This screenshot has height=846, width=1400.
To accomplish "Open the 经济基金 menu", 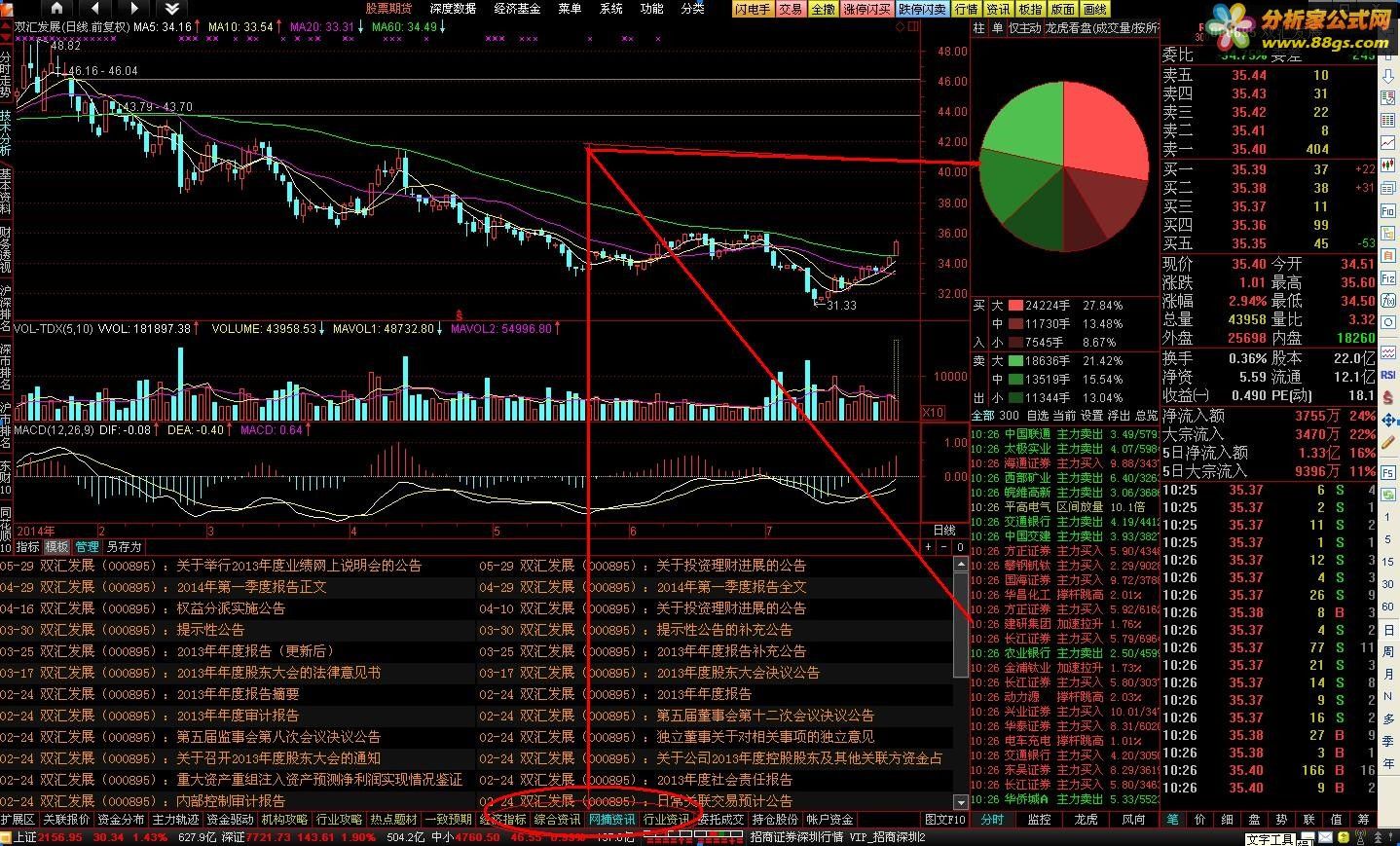I will pyautogui.click(x=517, y=9).
